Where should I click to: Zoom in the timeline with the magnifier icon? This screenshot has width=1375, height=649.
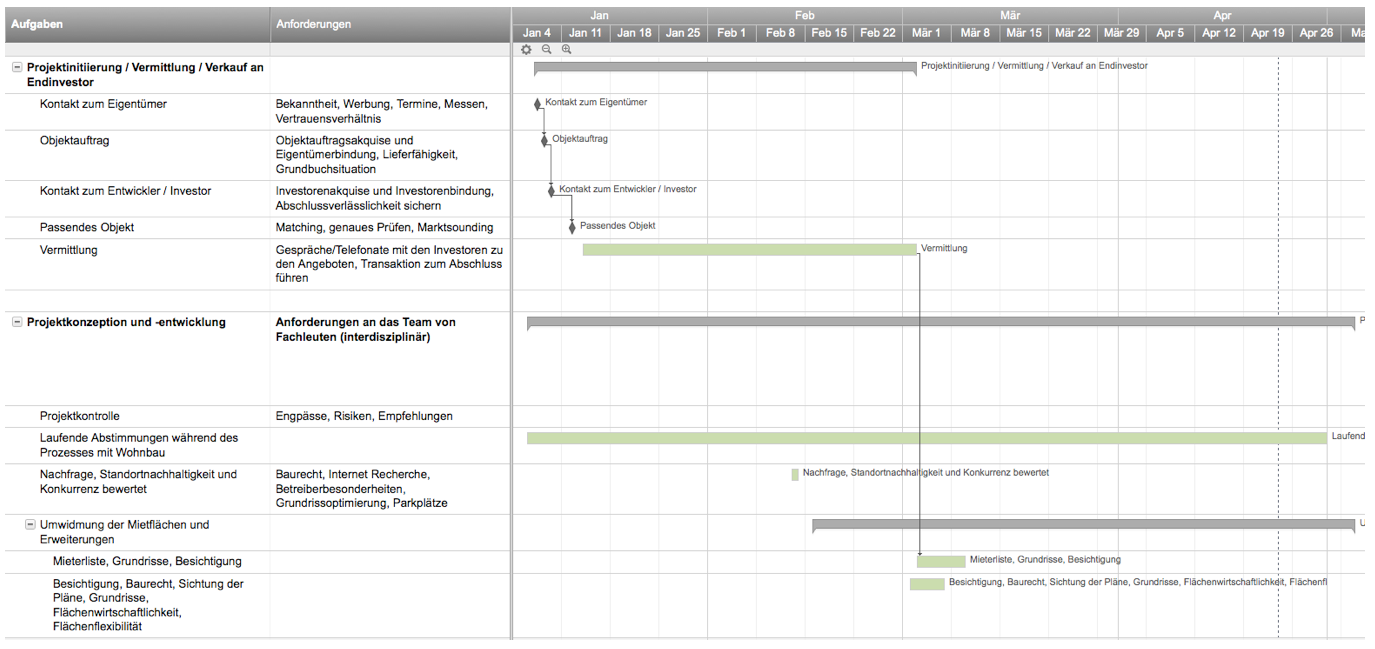[566, 48]
